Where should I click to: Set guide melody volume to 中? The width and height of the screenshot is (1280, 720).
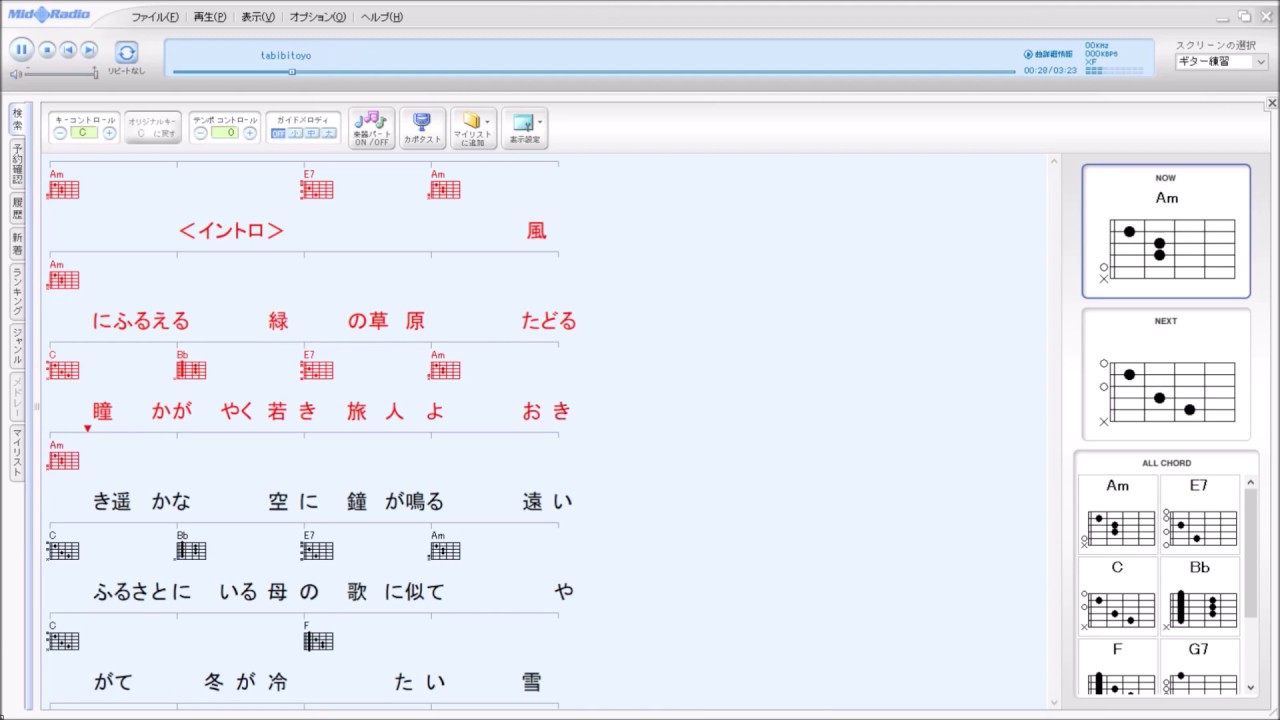(x=312, y=134)
